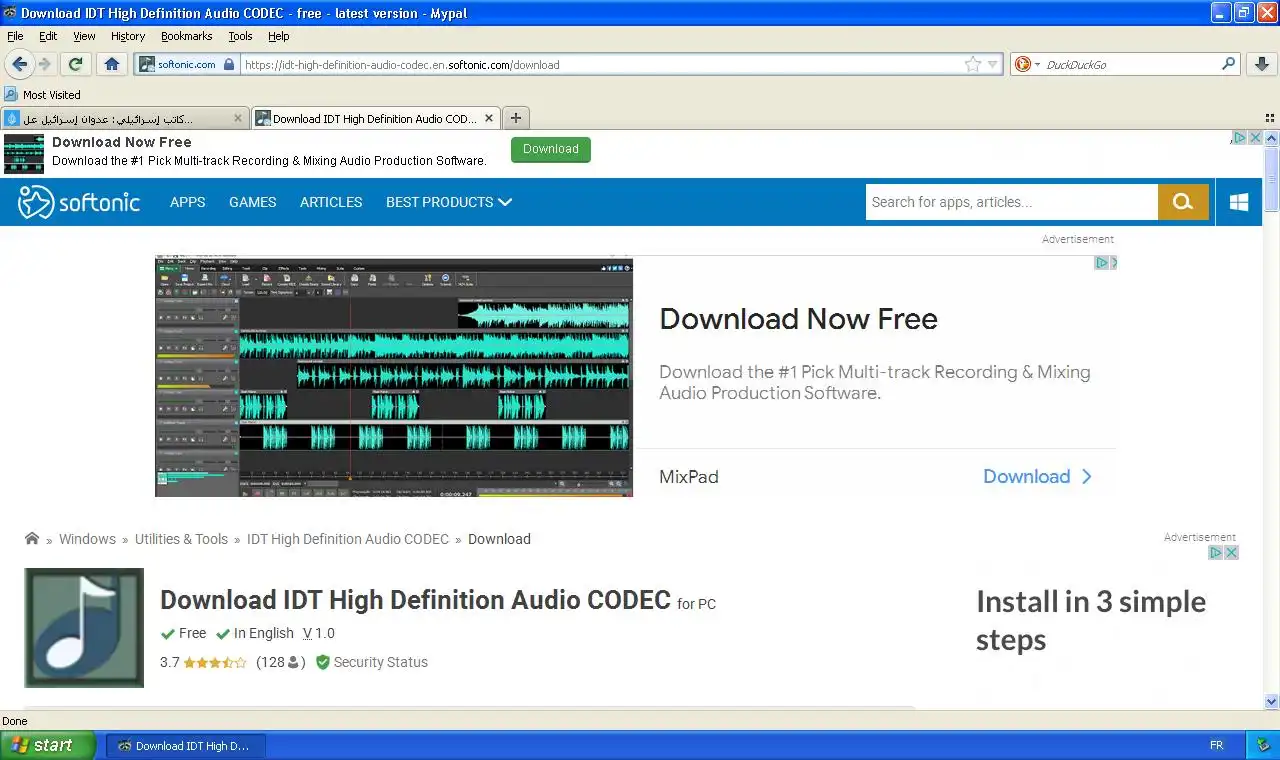Open a new tab with plus button

coord(516,118)
